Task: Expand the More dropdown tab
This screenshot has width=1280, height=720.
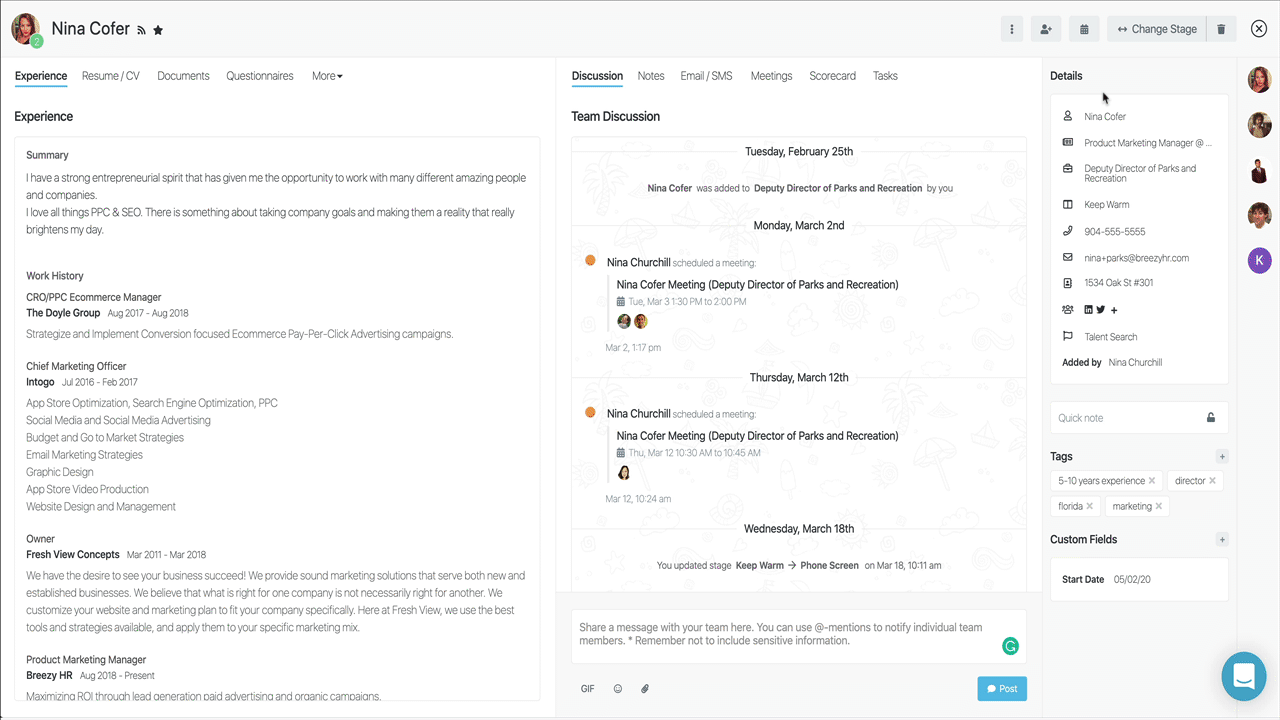Action: tap(327, 76)
